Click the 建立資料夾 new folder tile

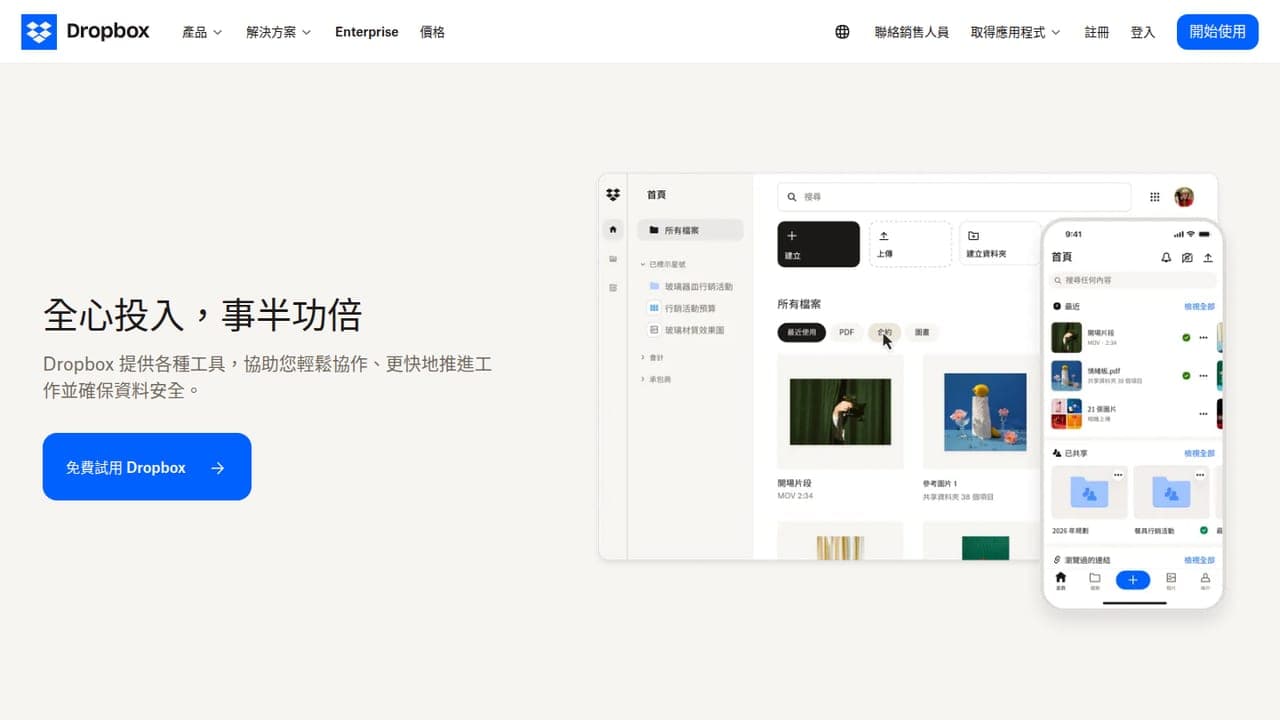coord(1000,244)
